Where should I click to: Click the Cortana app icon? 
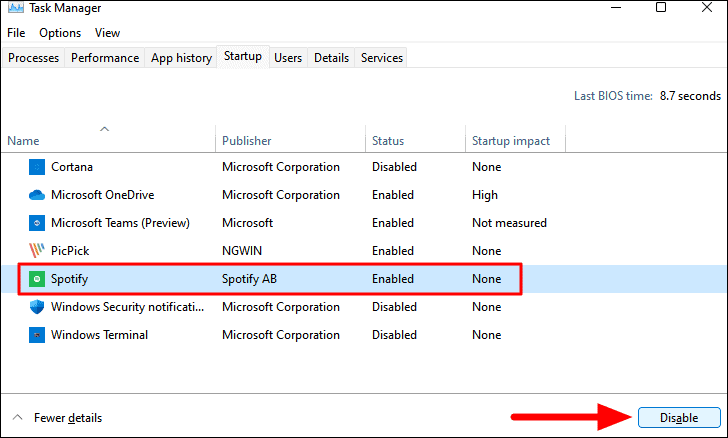pyautogui.click(x=37, y=167)
